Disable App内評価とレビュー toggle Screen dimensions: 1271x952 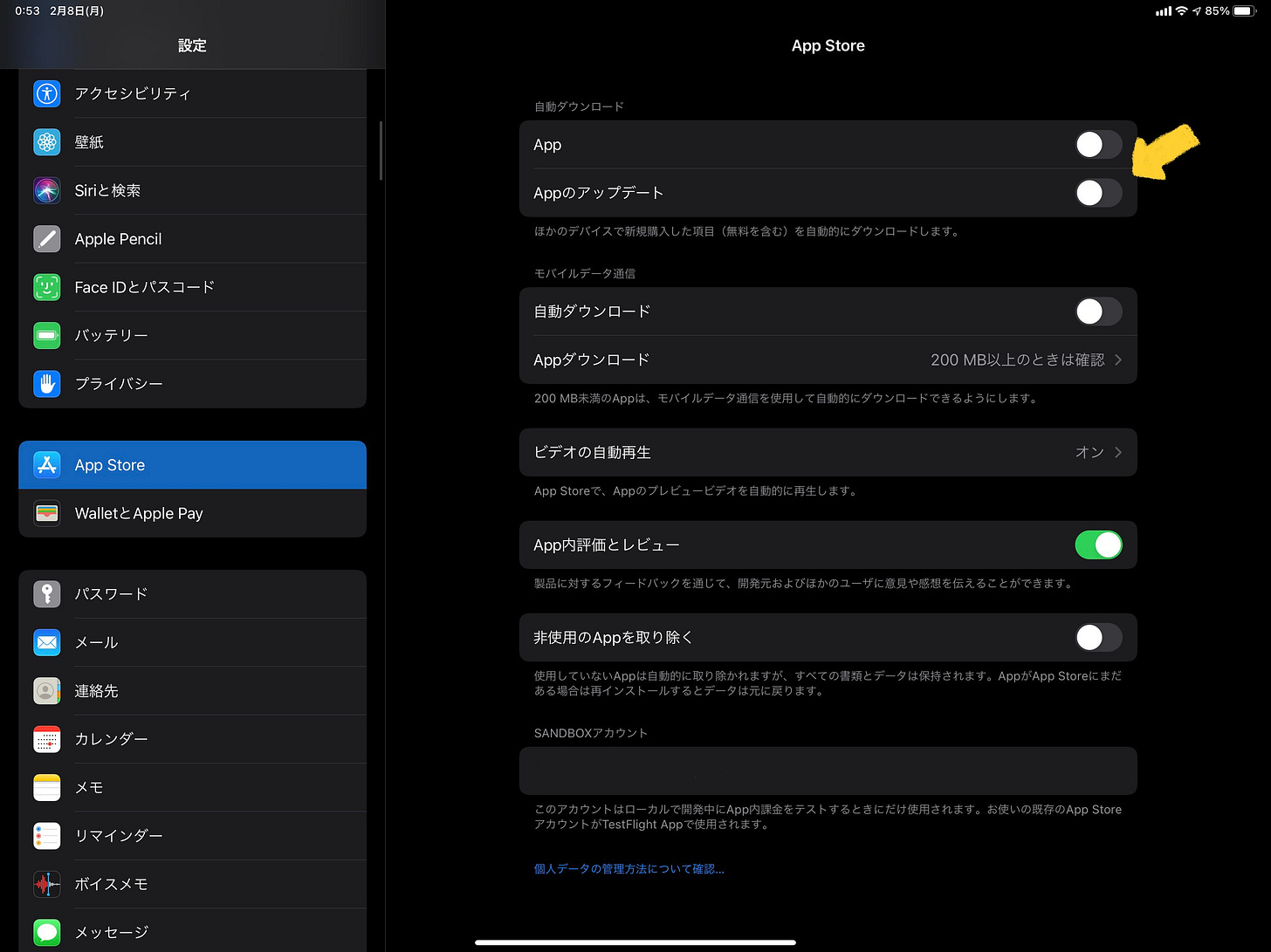click(1098, 544)
